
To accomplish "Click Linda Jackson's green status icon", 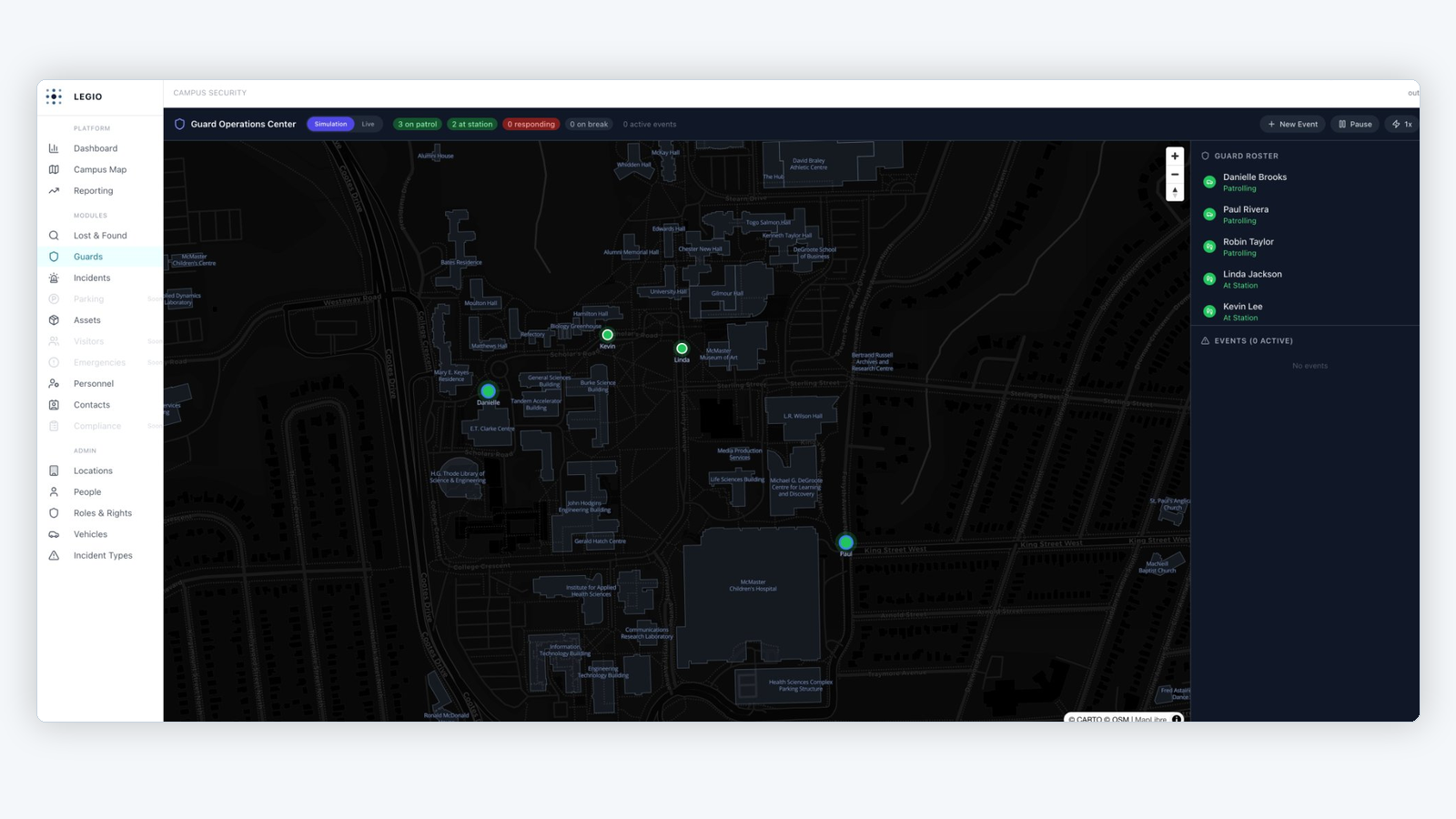I will (1209, 279).
